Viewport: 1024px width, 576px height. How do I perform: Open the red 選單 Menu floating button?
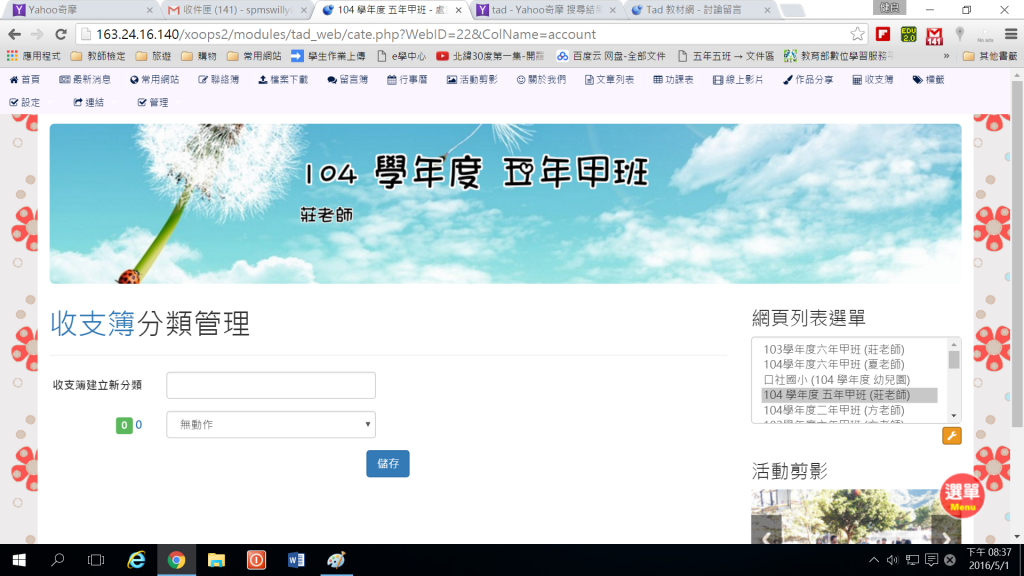pos(962,495)
